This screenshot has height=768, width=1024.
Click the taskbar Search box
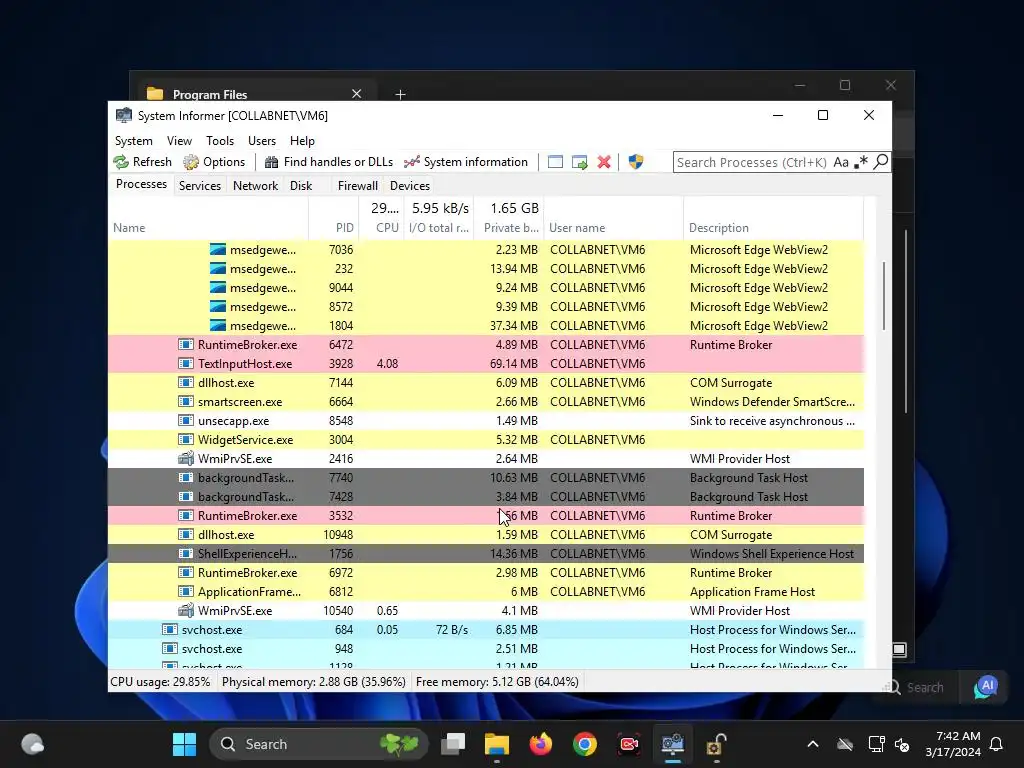tap(319, 744)
